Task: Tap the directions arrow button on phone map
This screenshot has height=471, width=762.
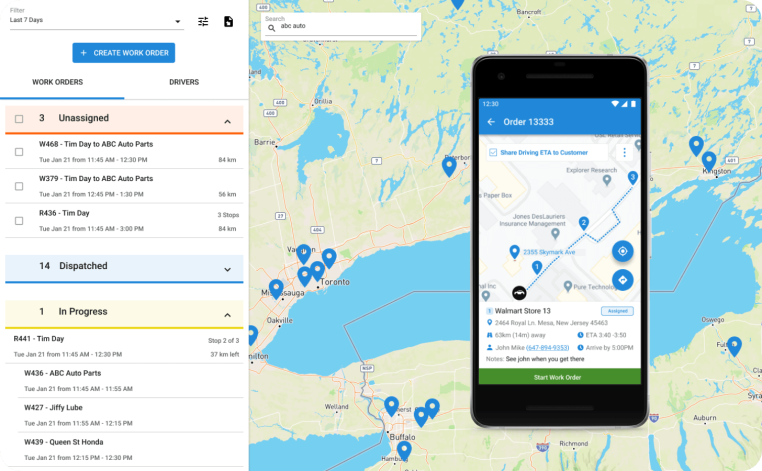Action: pyautogui.click(x=622, y=280)
